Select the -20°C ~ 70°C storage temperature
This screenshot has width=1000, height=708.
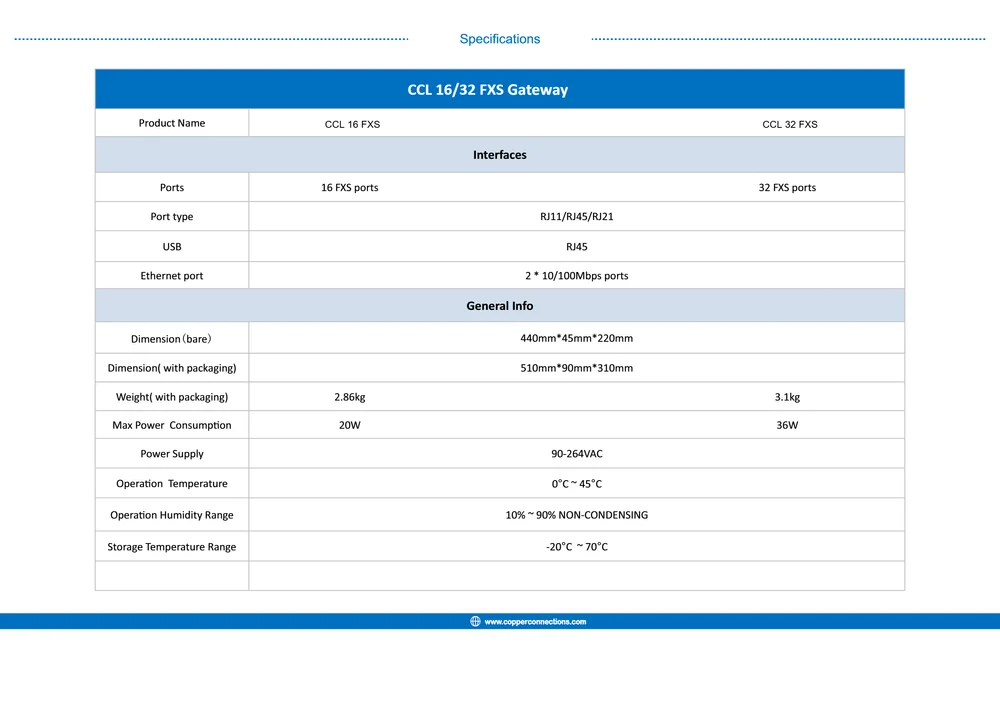tap(576, 547)
